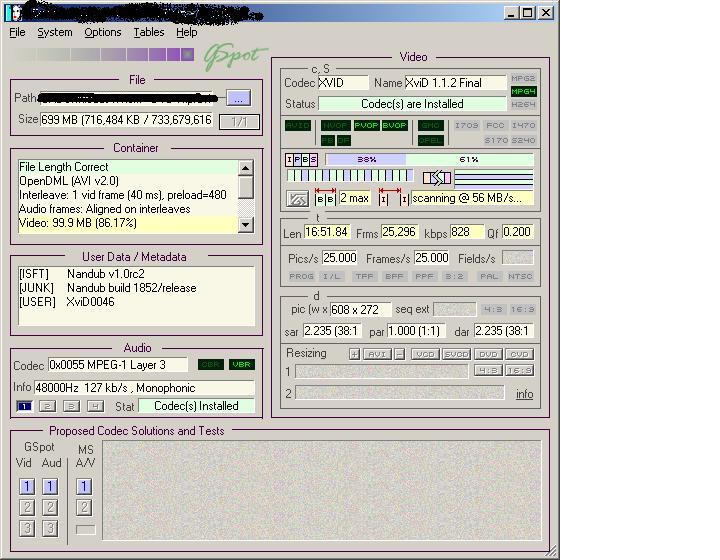Open the System menu
The width and height of the screenshot is (720, 560).
pos(55,32)
